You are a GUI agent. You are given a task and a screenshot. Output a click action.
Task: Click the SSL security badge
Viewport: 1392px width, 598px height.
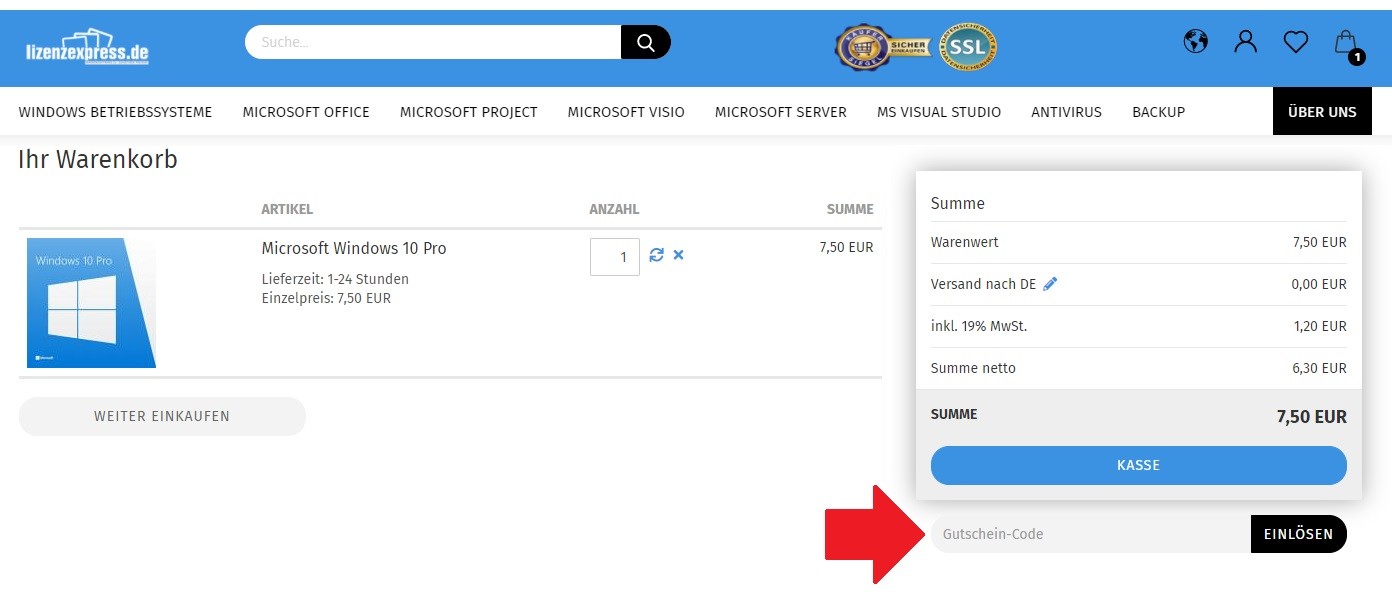coord(968,47)
